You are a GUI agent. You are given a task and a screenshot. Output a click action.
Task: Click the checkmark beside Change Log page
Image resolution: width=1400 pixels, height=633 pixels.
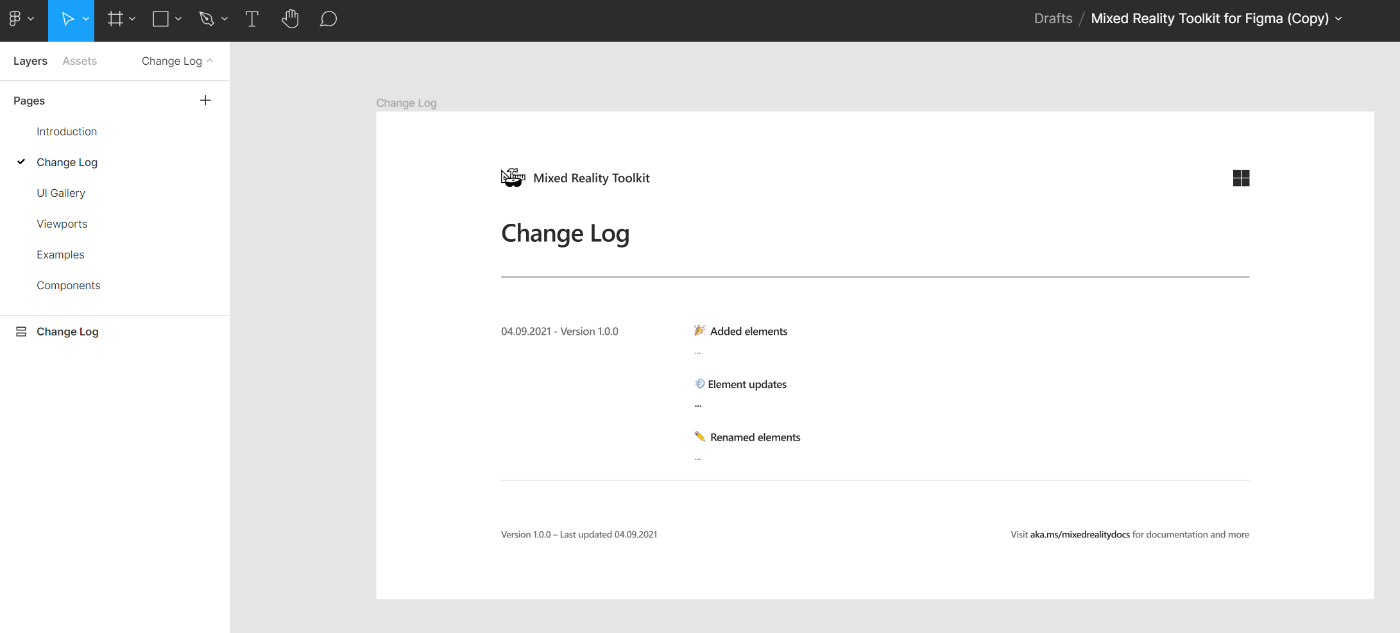tap(21, 162)
